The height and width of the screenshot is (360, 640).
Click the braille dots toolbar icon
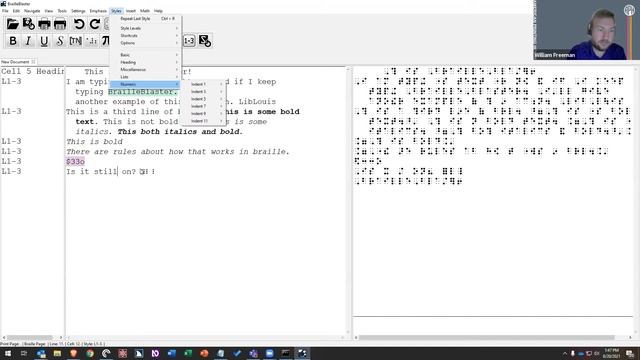(91, 41)
